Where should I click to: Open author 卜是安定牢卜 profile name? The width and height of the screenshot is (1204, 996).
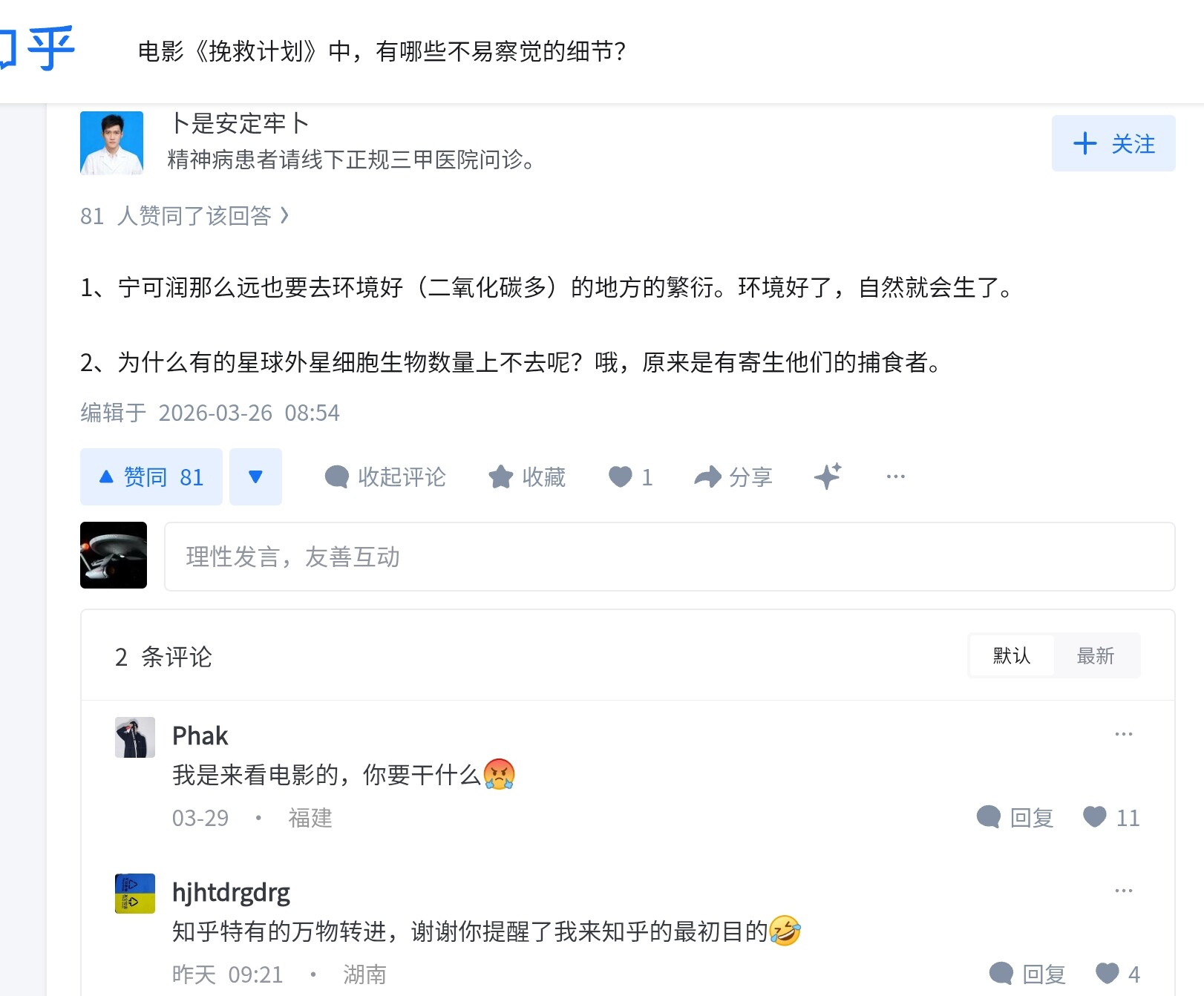[239, 123]
